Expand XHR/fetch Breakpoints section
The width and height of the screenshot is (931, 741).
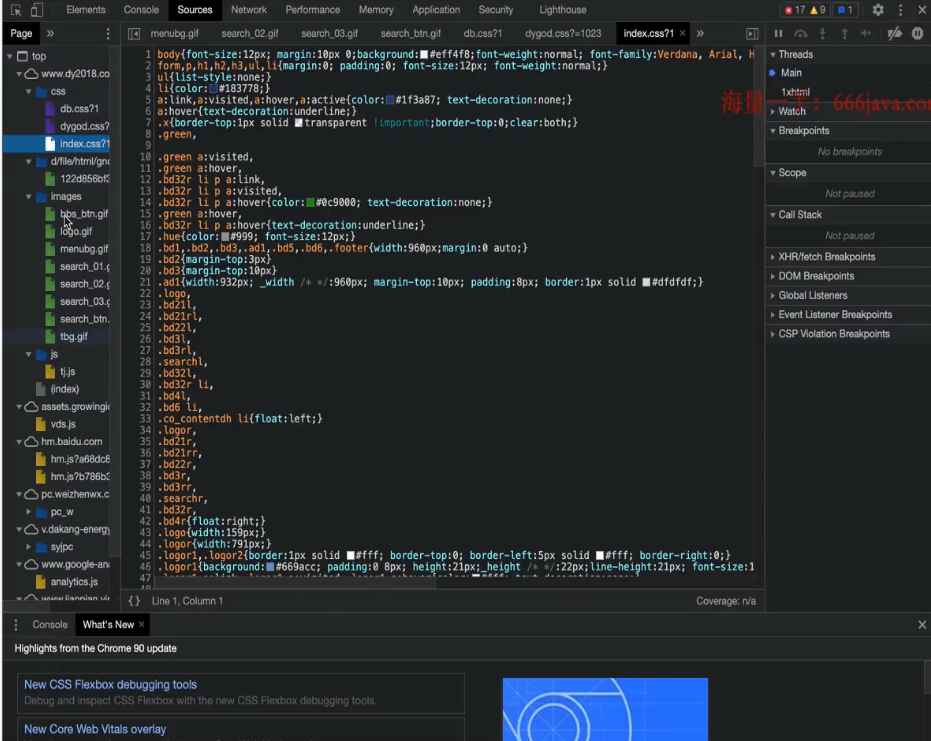(773, 257)
